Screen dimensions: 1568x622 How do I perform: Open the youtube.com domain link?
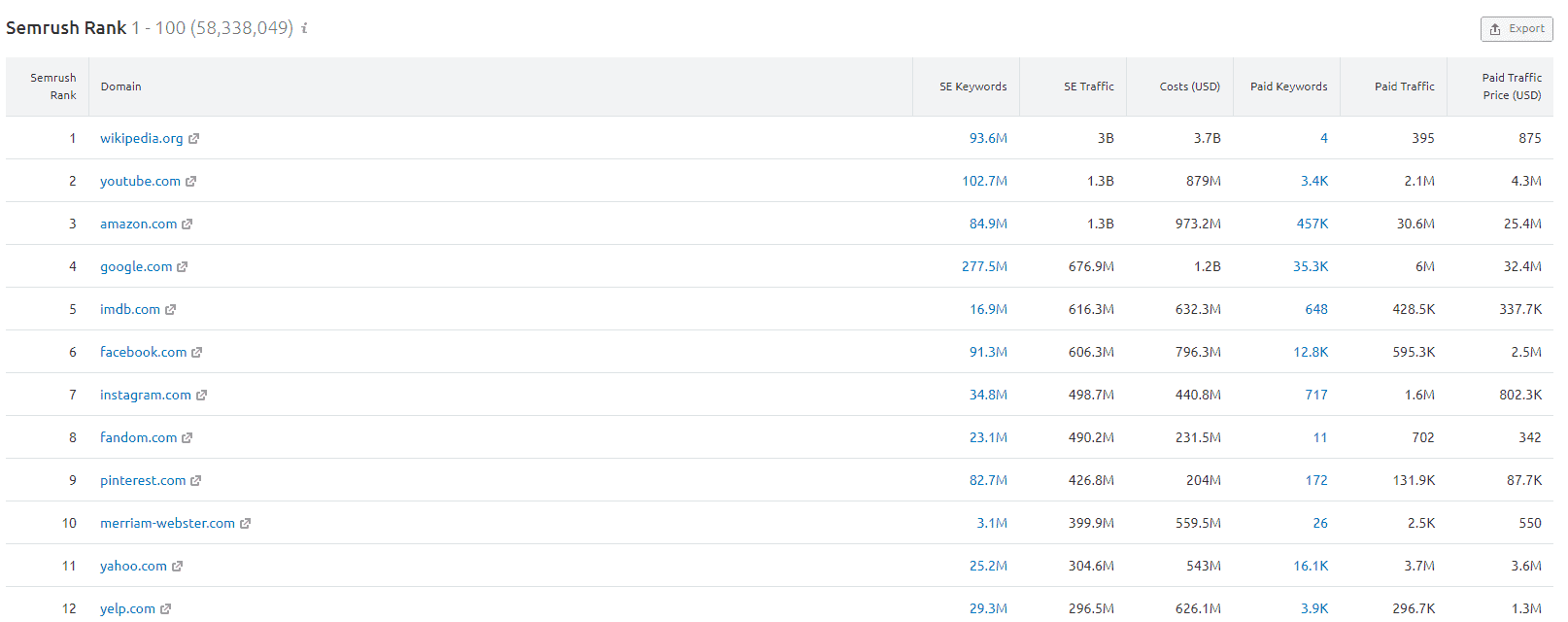click(140, 181)
